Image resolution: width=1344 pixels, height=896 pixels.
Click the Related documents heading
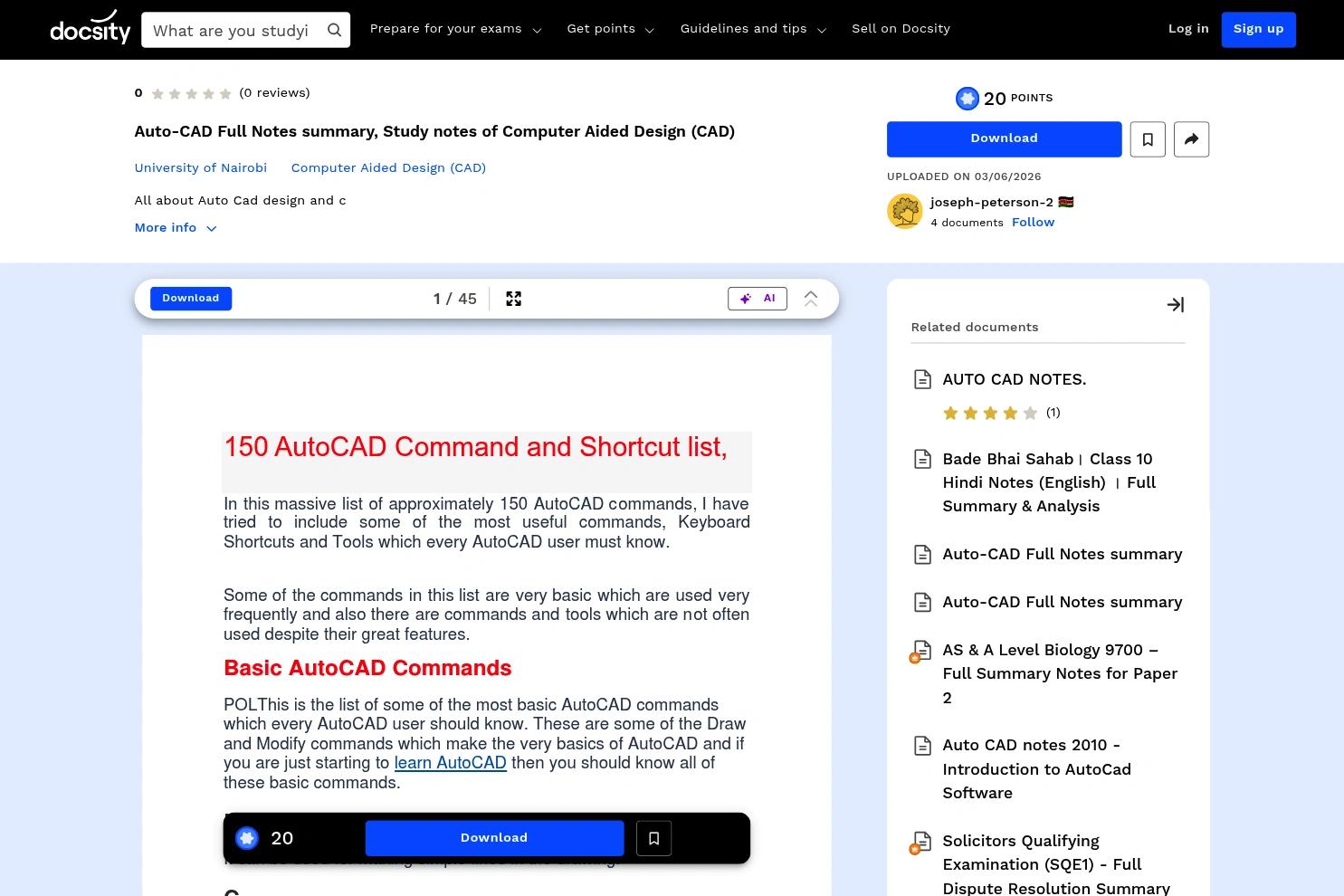coord(975,328)
